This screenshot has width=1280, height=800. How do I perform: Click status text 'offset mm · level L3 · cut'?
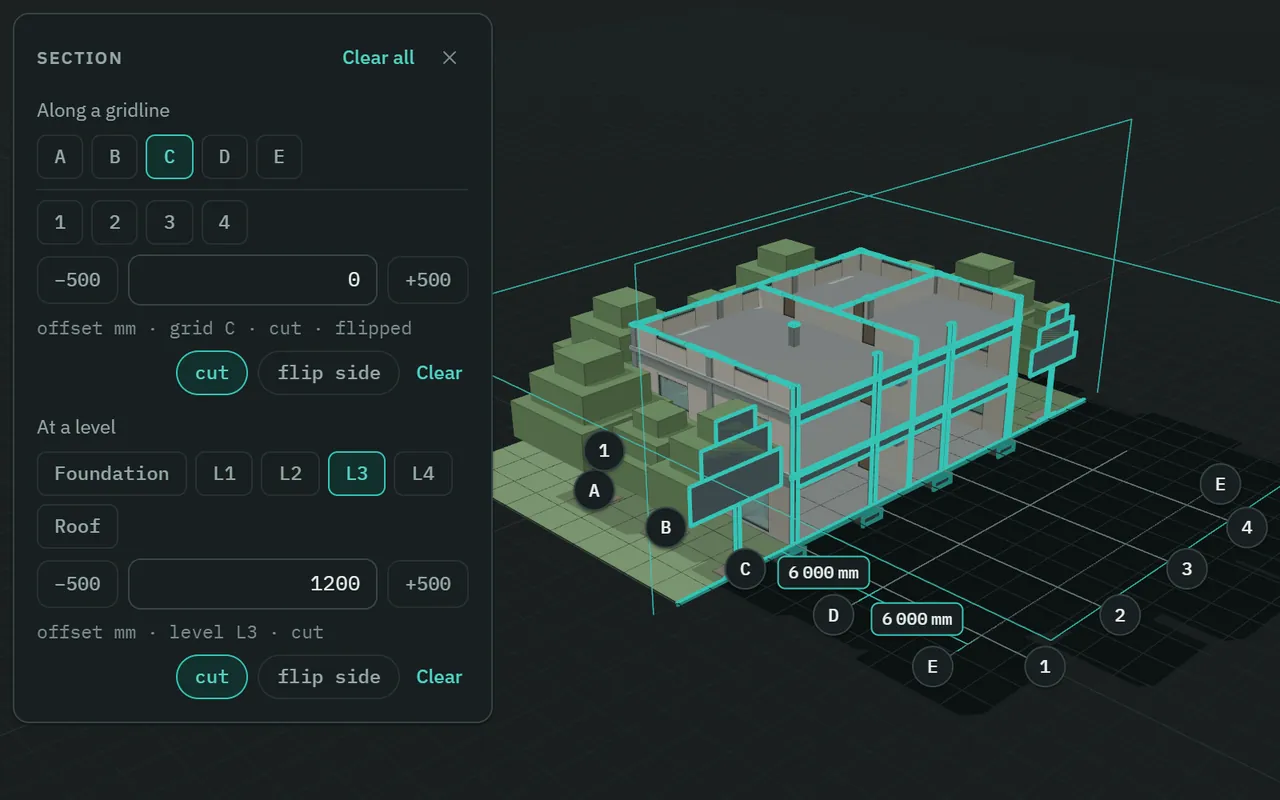coord(180,632)
